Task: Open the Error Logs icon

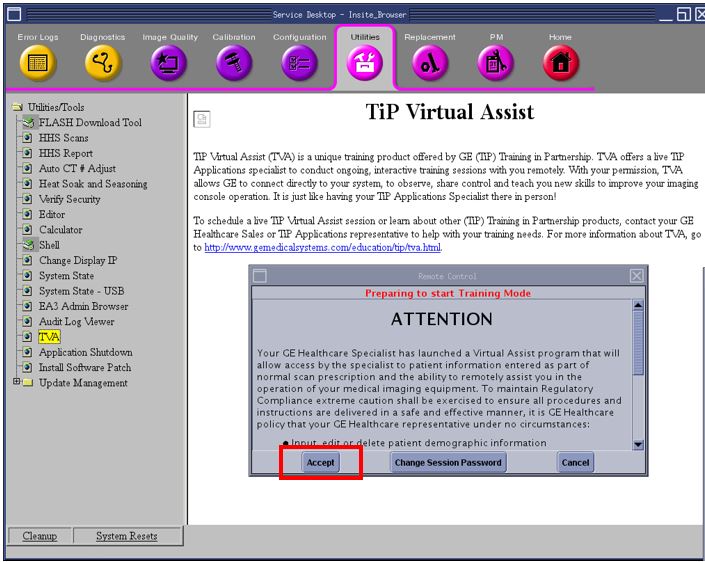Action: [x=38, y=64]
